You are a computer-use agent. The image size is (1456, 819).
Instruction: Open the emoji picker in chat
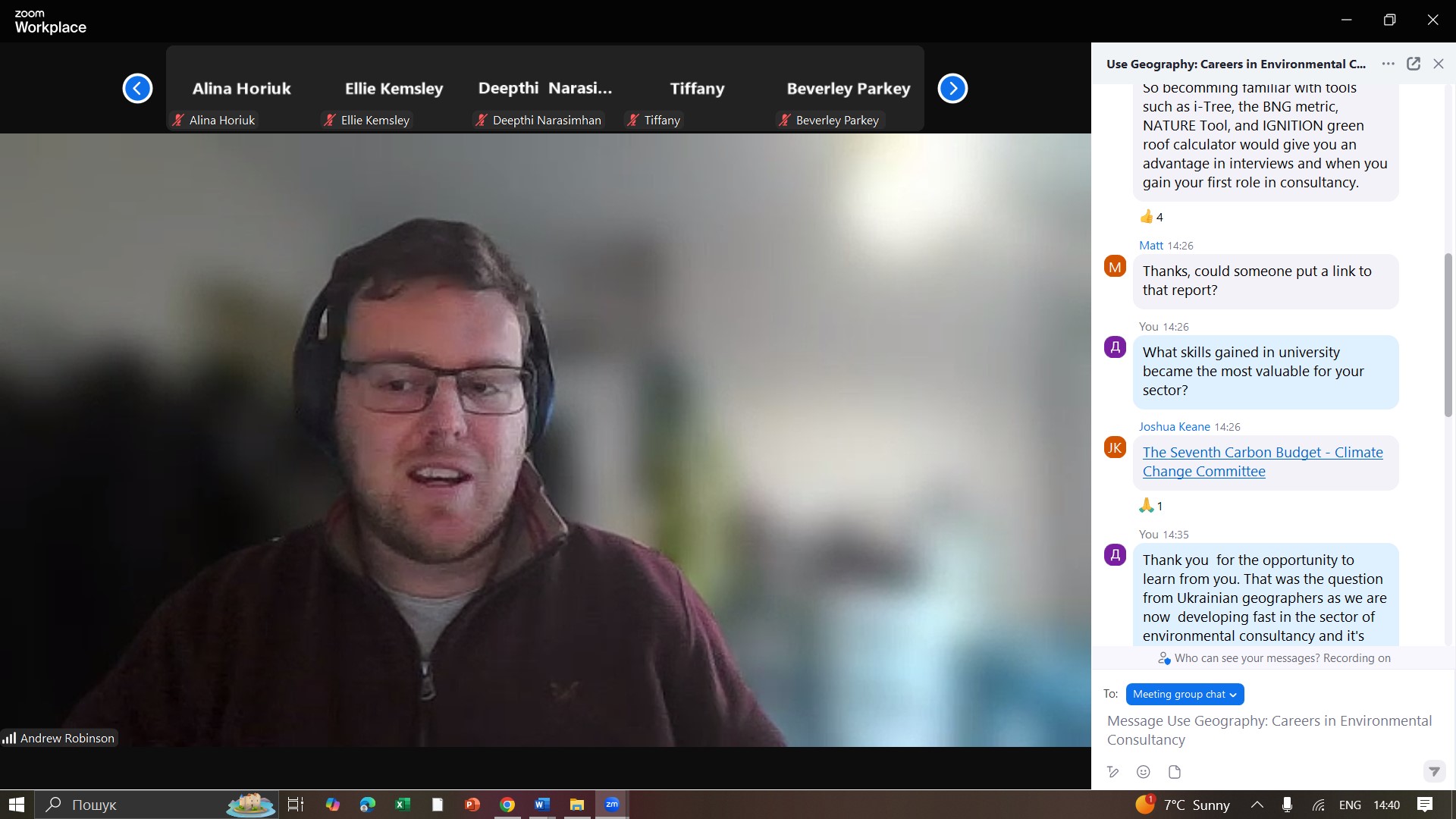[1144, 772]
